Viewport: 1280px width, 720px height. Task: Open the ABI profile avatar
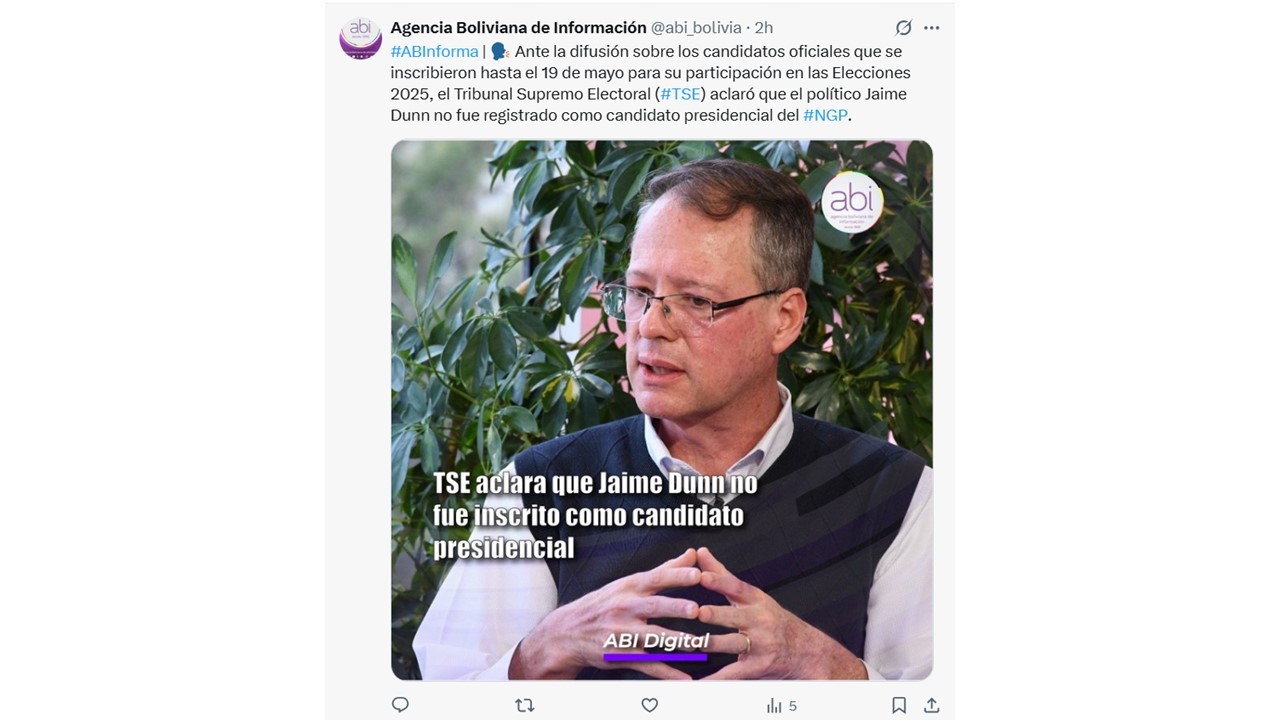(360, 38)
